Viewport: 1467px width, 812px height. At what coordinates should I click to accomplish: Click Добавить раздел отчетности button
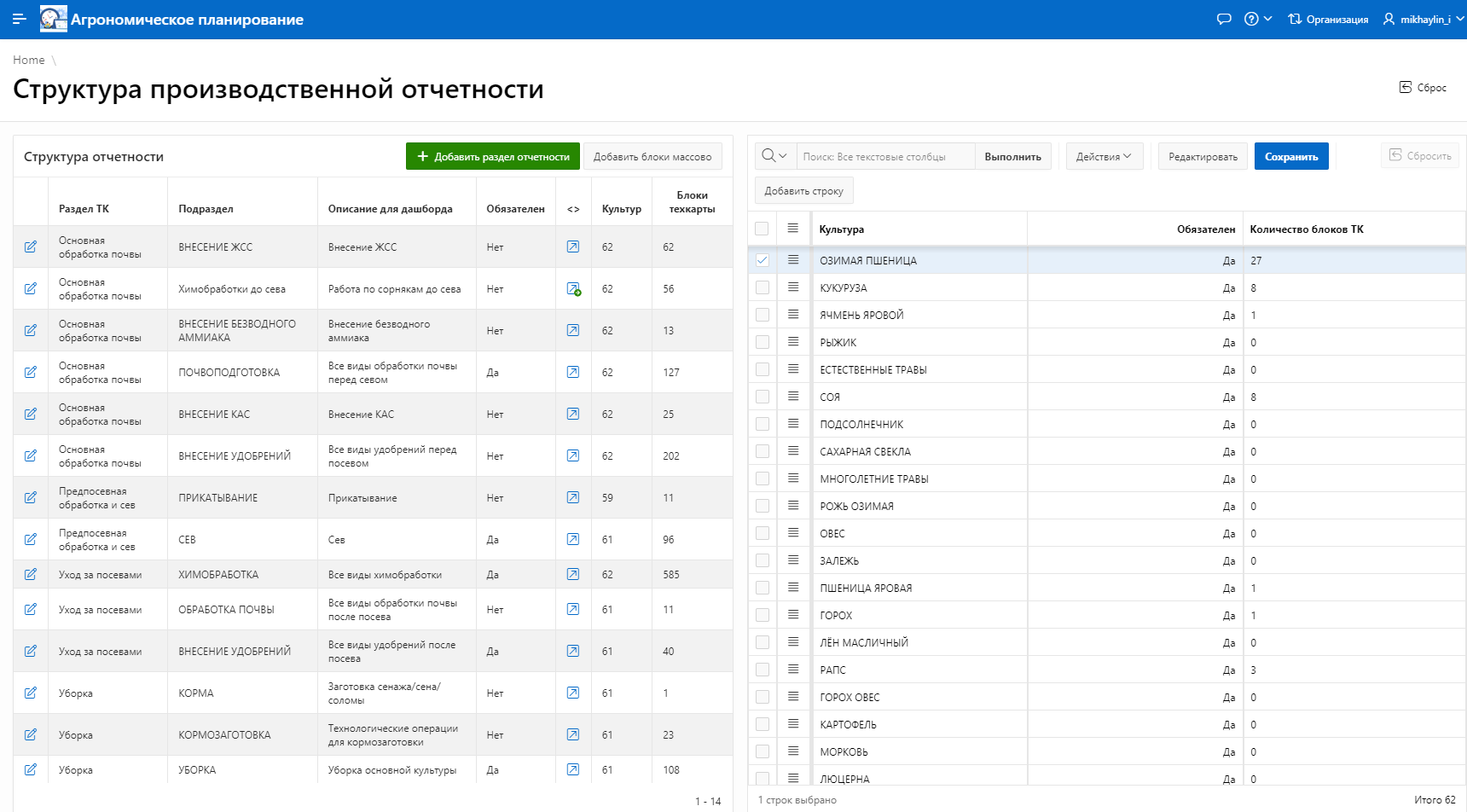click(493, 156)
